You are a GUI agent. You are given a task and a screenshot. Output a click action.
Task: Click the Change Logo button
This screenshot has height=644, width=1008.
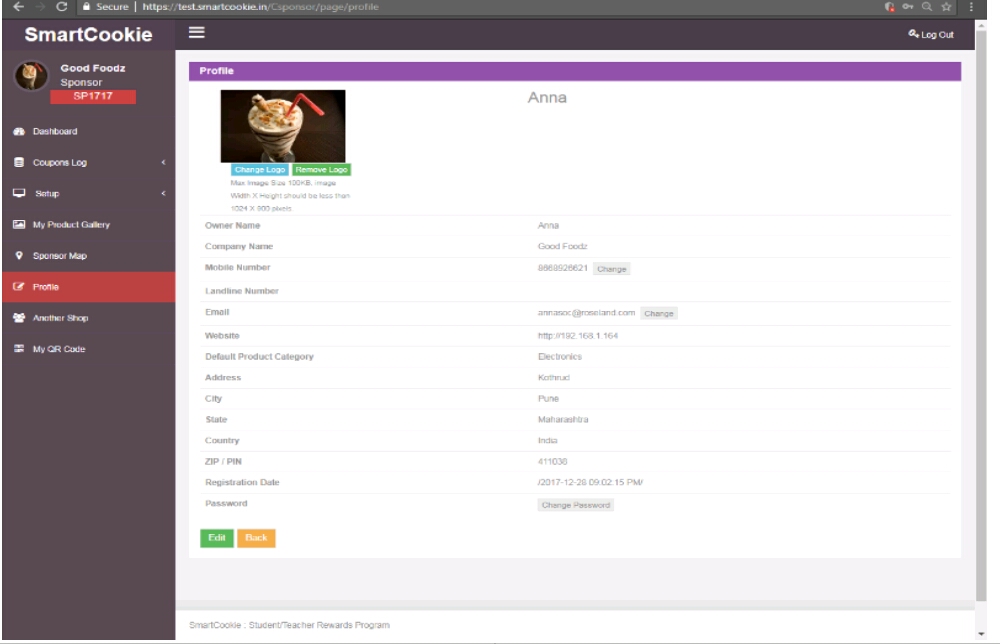pyautogui.click(x=260, y=170)
